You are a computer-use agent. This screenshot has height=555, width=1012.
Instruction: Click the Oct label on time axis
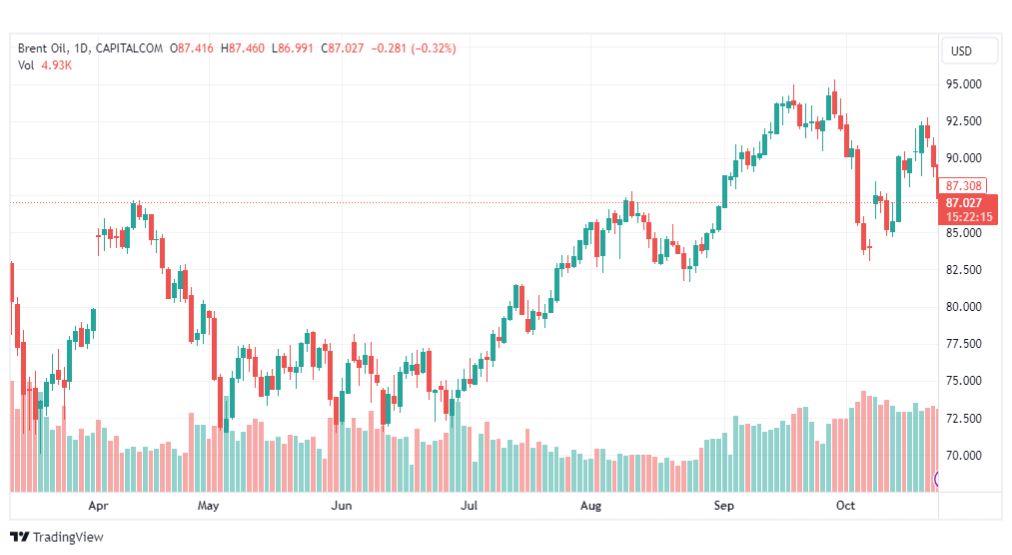845,505
